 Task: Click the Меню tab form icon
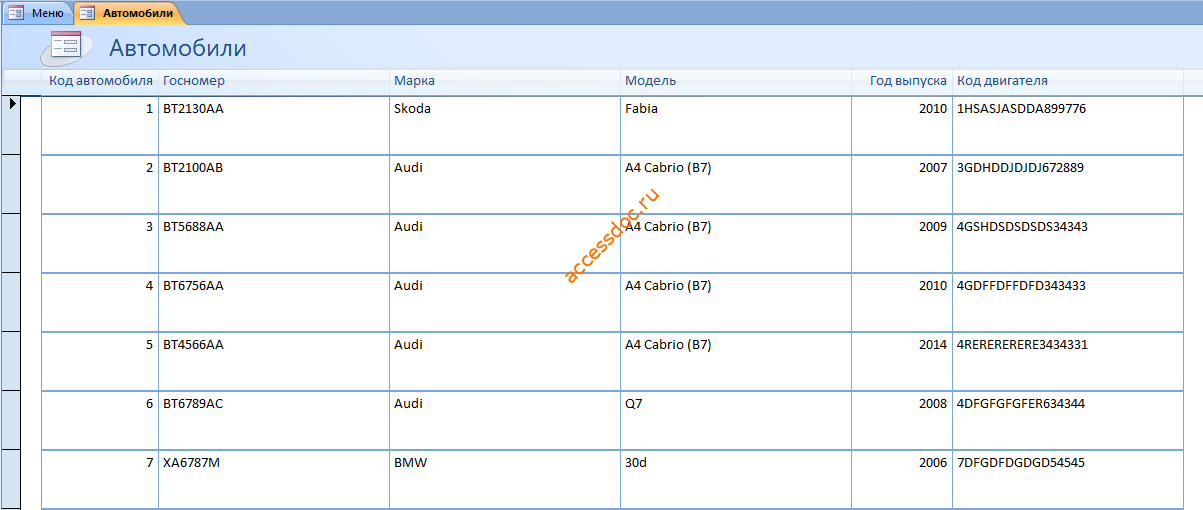click(17, 13)
